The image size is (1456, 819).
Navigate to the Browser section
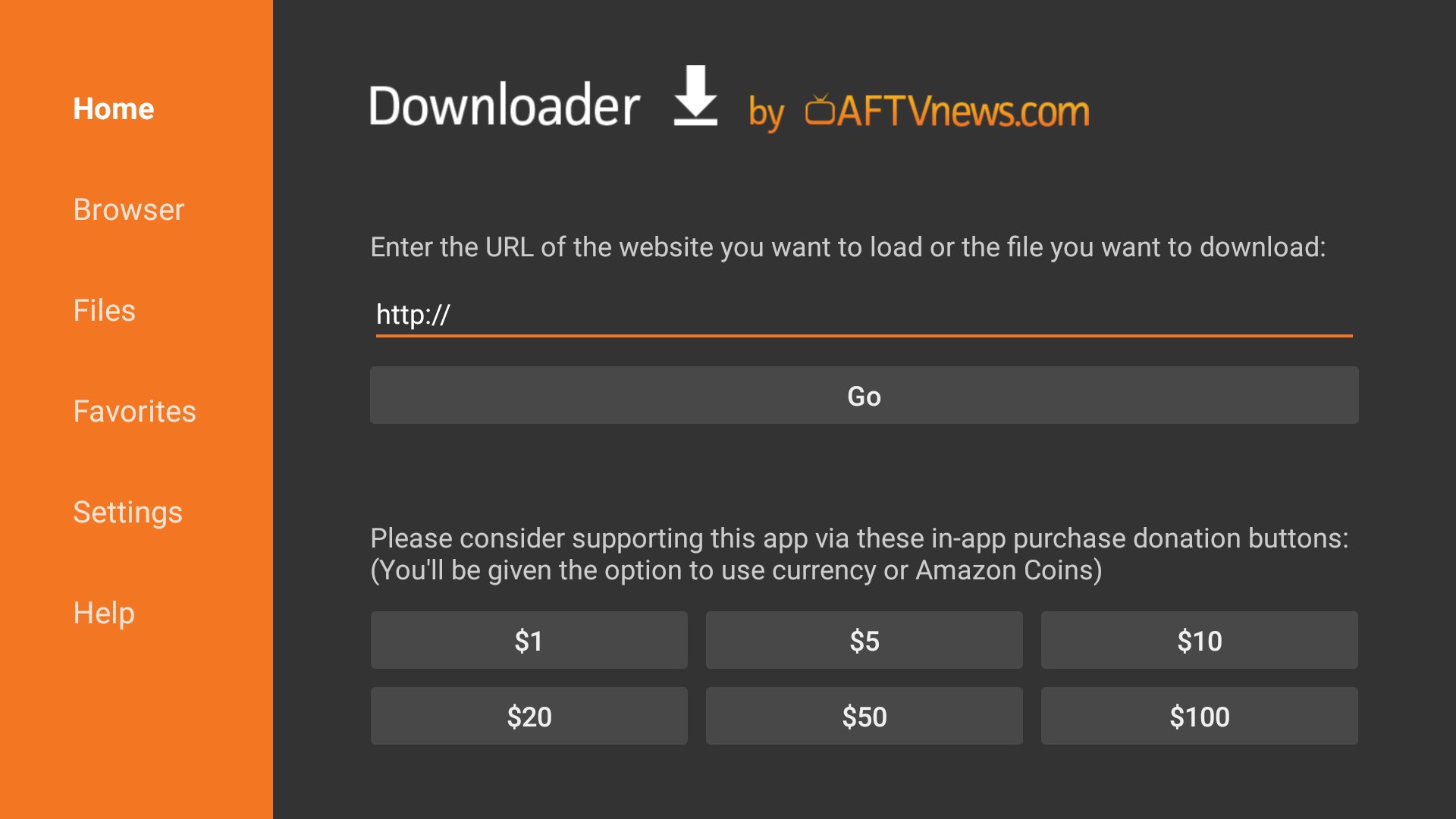click(x=127, y=209)
